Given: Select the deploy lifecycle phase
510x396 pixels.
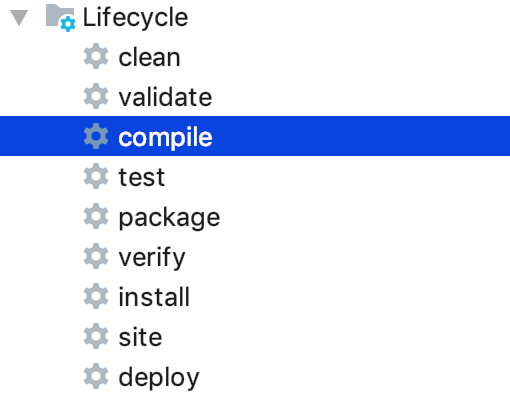Looking at the screenshot, I should (159, 378).
